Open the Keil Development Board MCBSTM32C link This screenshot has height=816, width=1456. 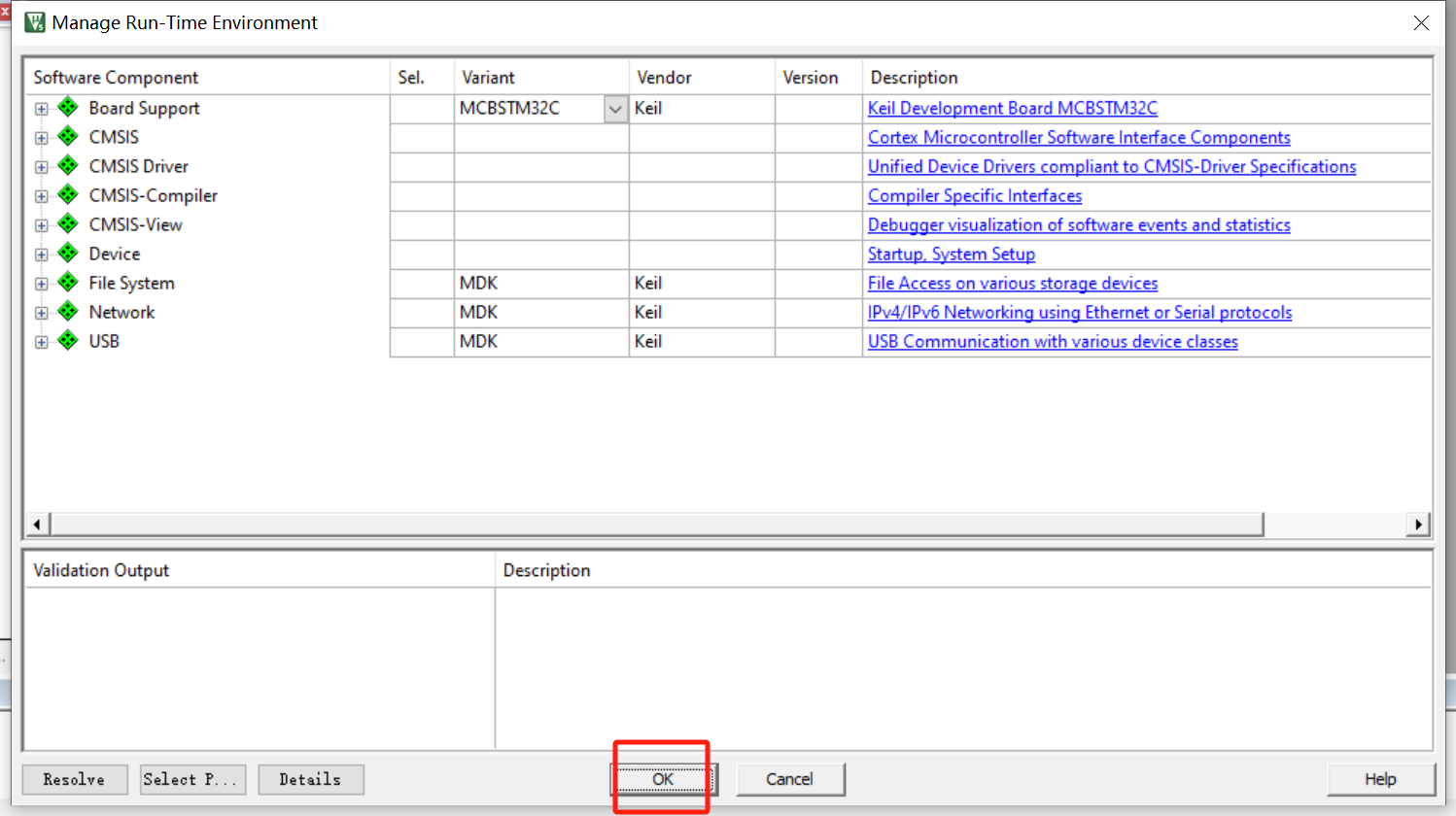click(x=1013, y=108)
